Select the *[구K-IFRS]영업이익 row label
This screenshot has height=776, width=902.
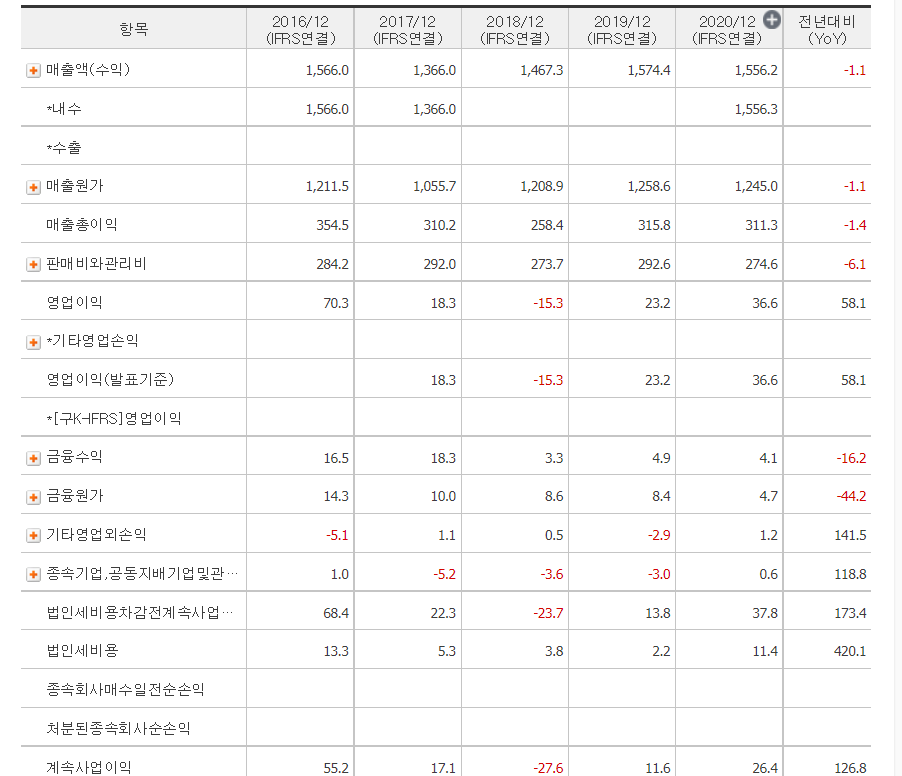(x=114, y=418)
